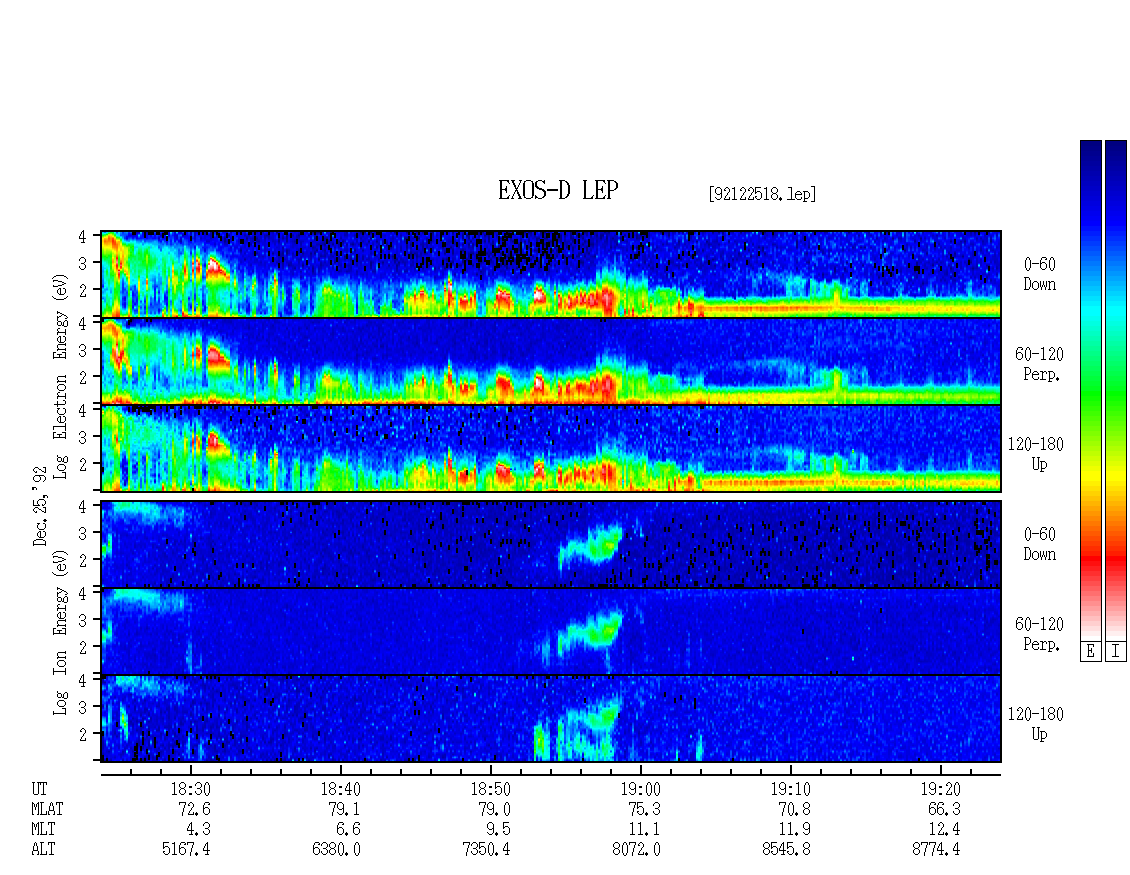
Task: Click the ion 60-120 Perp. spectrogram panel
Action: (x=551, y=631)
